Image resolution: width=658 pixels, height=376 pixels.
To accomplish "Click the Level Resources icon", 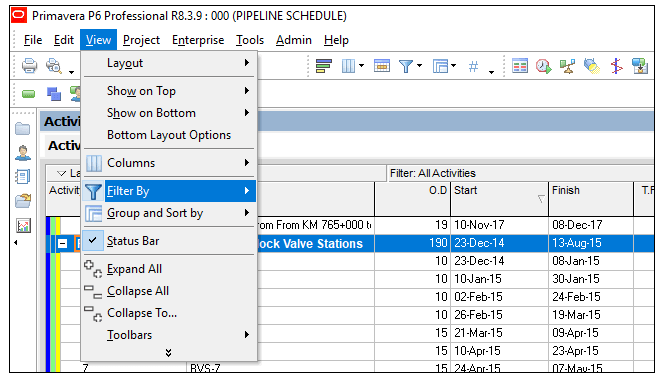I will click(x=567, y=66).
